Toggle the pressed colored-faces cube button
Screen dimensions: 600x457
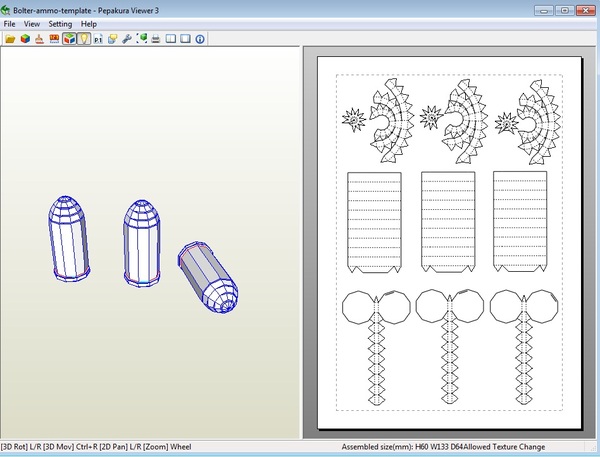68,39
